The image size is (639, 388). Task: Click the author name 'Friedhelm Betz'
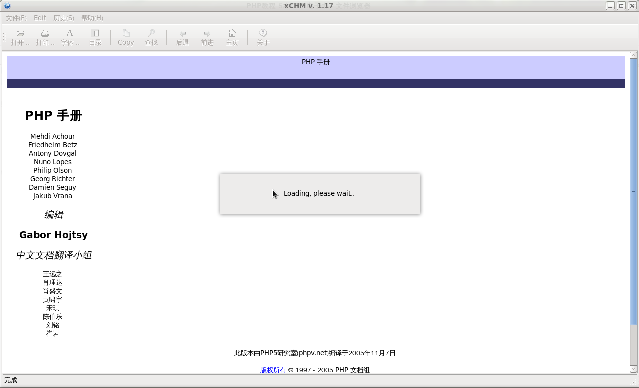(53, 145)
